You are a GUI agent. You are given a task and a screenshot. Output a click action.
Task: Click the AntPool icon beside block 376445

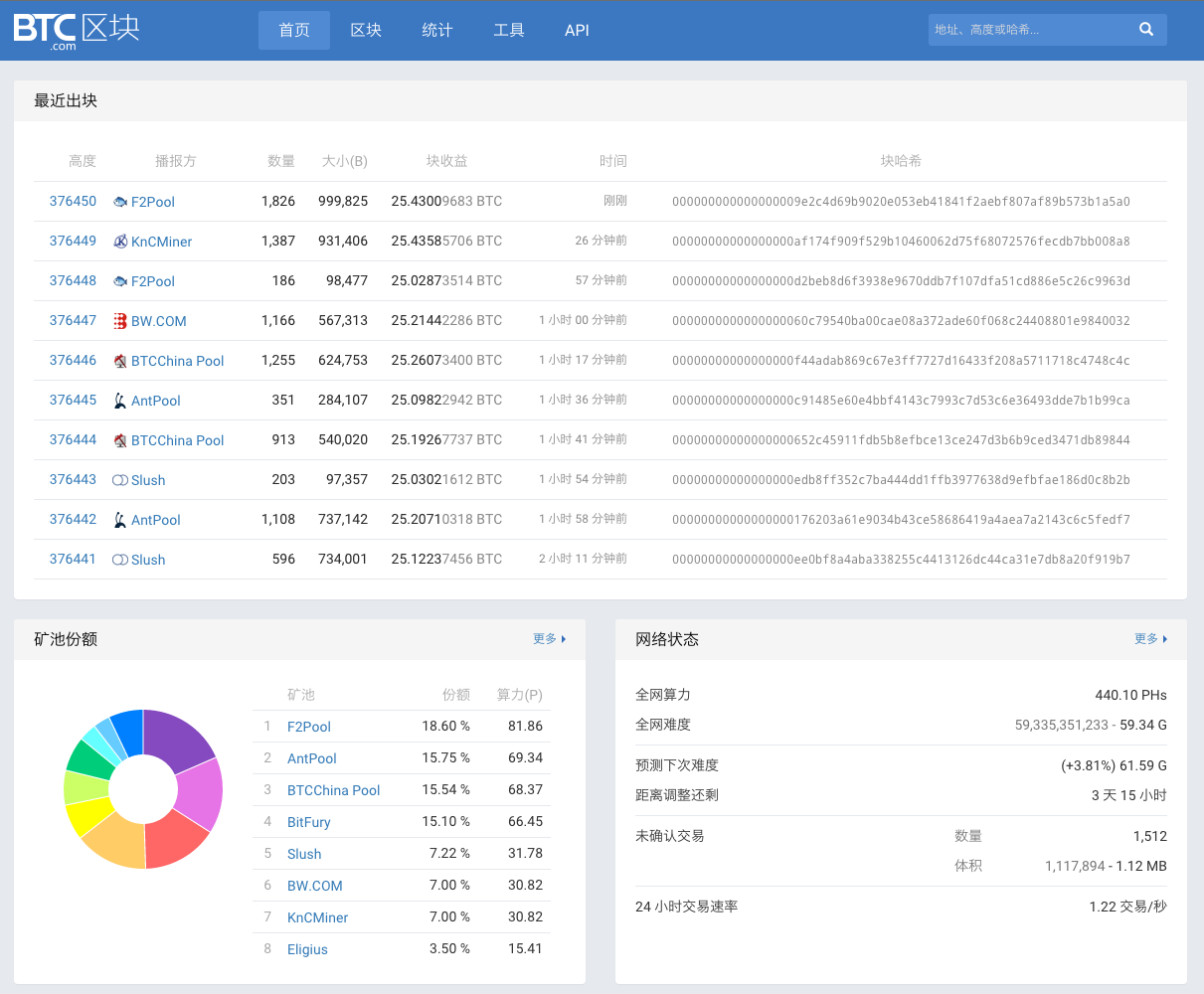tap(122, 400)
